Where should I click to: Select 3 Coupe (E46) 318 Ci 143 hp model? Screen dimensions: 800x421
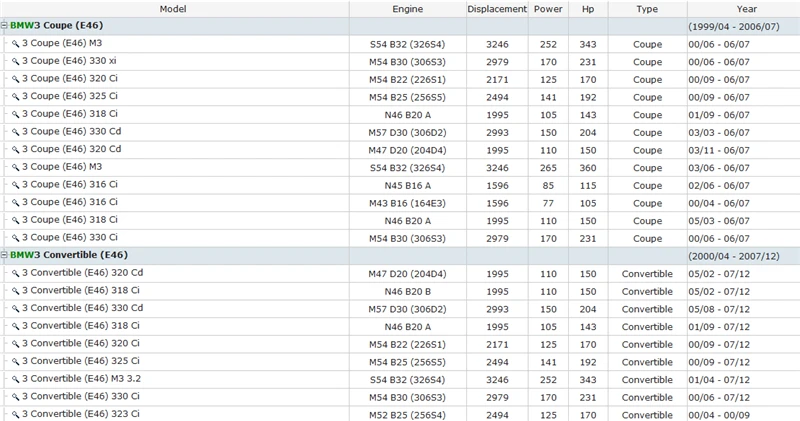[x=69, y=114]
